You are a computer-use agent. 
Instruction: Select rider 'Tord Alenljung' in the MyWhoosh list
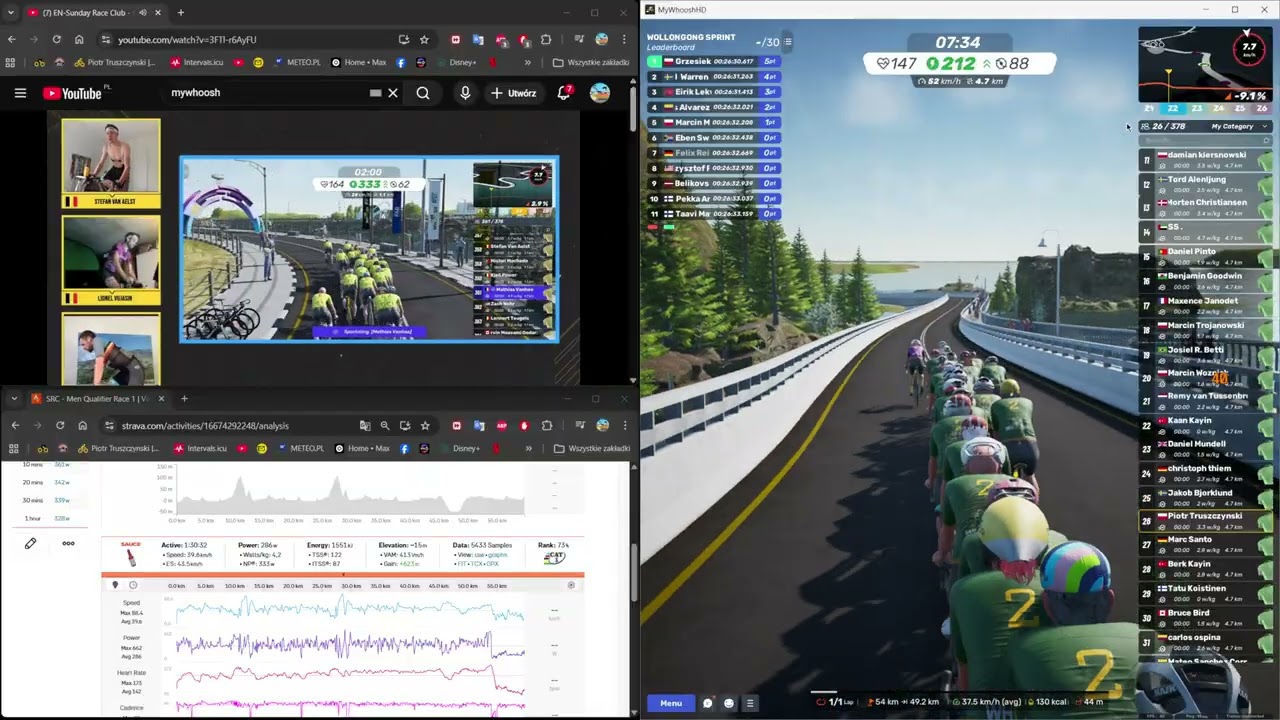point(1205,184)
